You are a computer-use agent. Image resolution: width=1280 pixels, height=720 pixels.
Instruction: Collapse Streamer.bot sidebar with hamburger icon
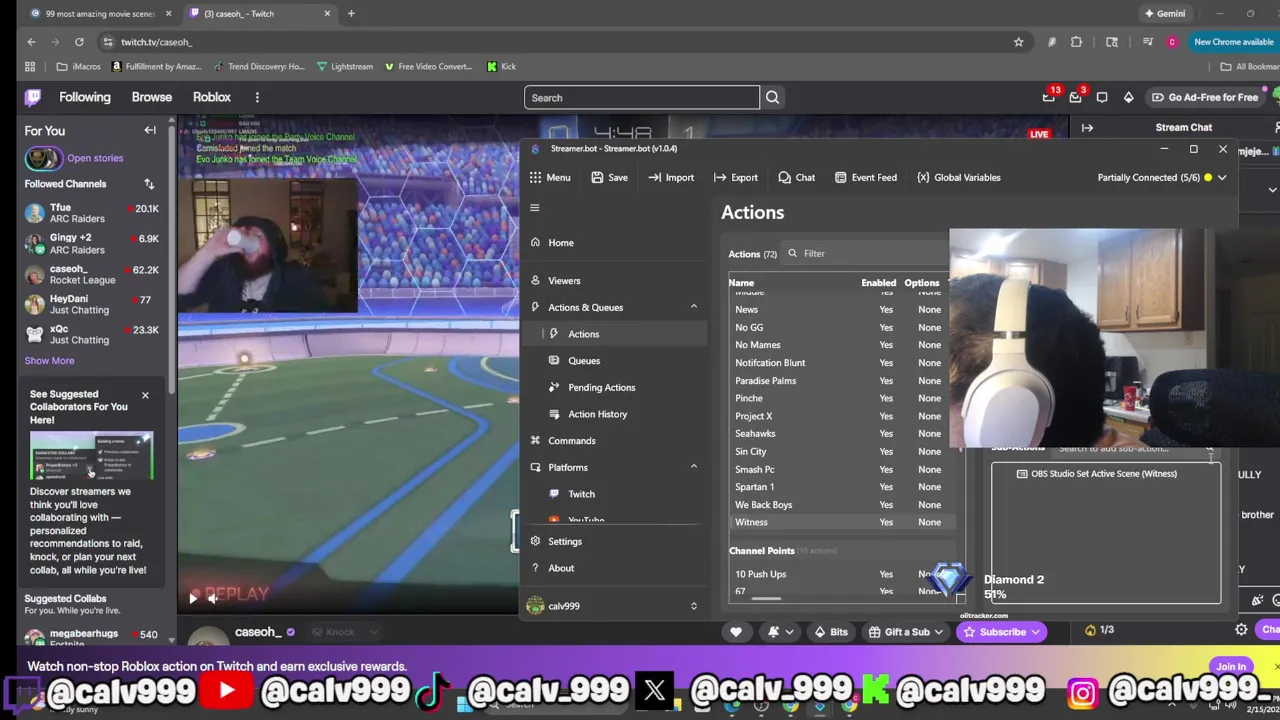pyautogui.click(x=534, y=208)
